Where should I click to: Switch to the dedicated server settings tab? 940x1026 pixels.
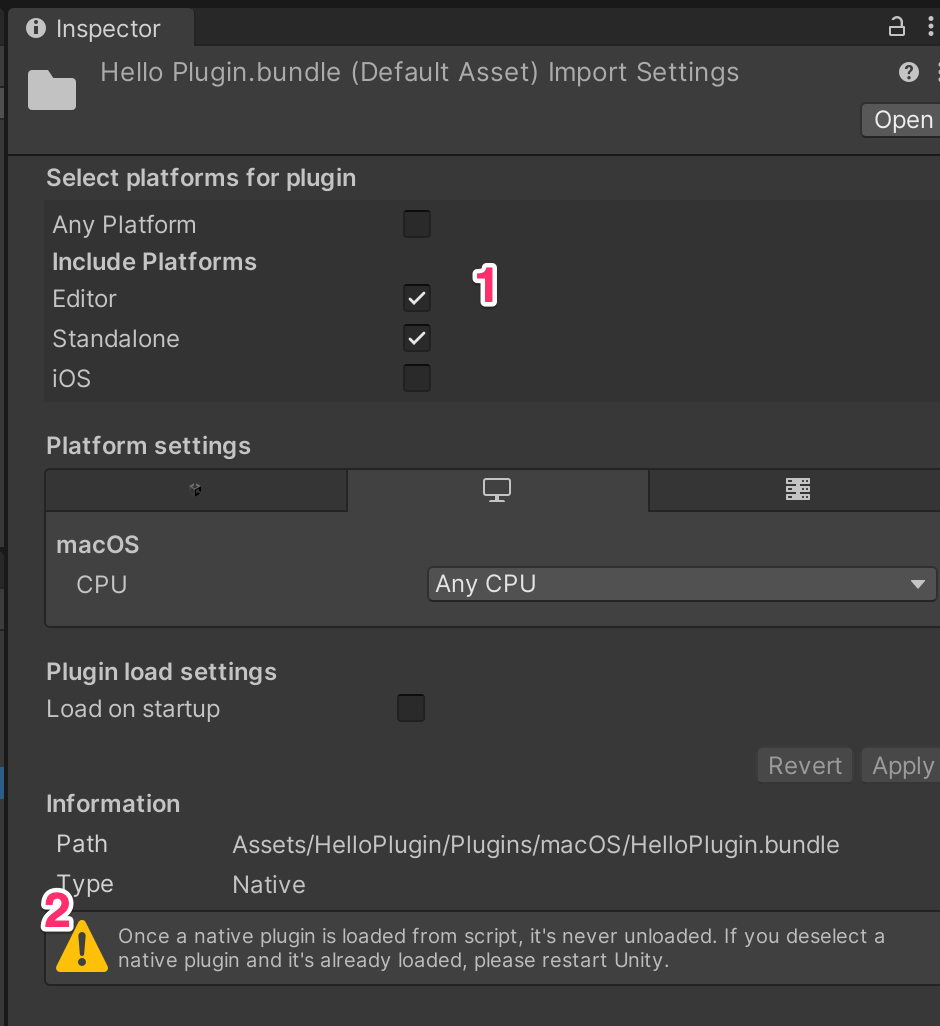797,489
